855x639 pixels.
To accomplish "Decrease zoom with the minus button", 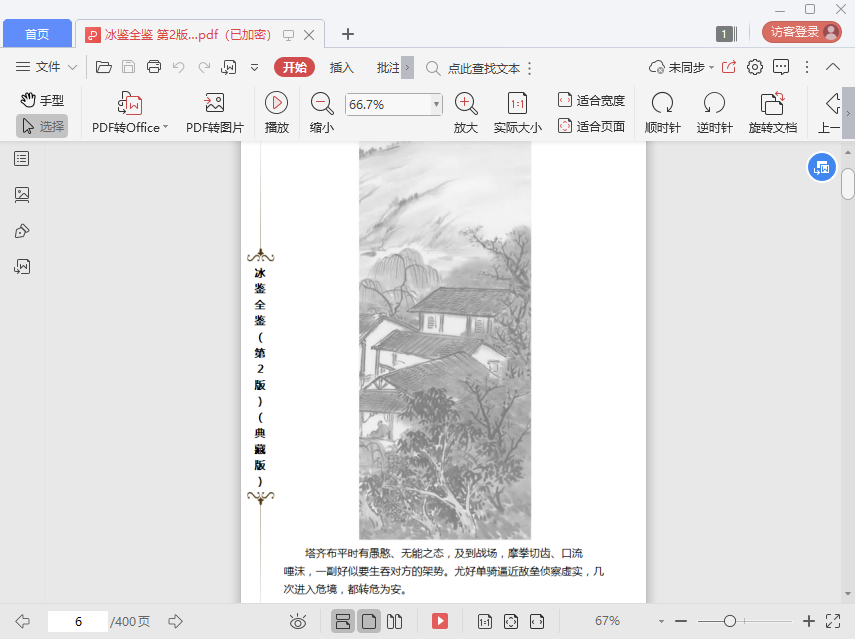I will pyautogui.click(x=681, y=621).
